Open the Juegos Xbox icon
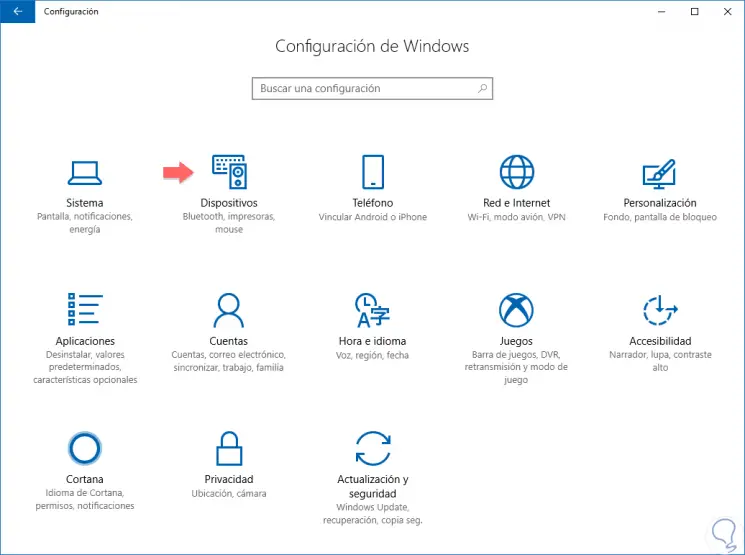 tap(516, 310)
